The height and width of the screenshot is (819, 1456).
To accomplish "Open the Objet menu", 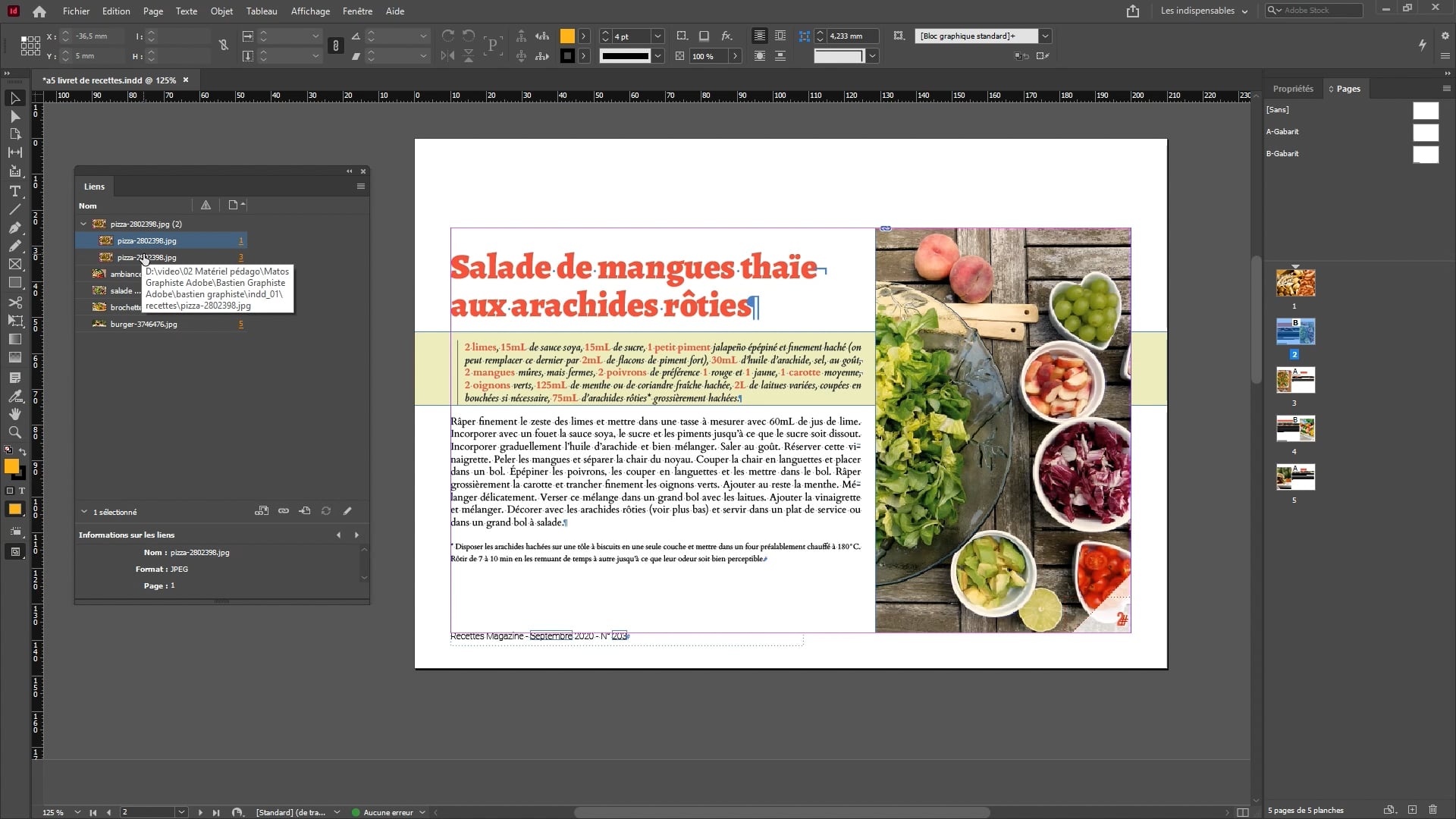I will click(x=221, y=11).
